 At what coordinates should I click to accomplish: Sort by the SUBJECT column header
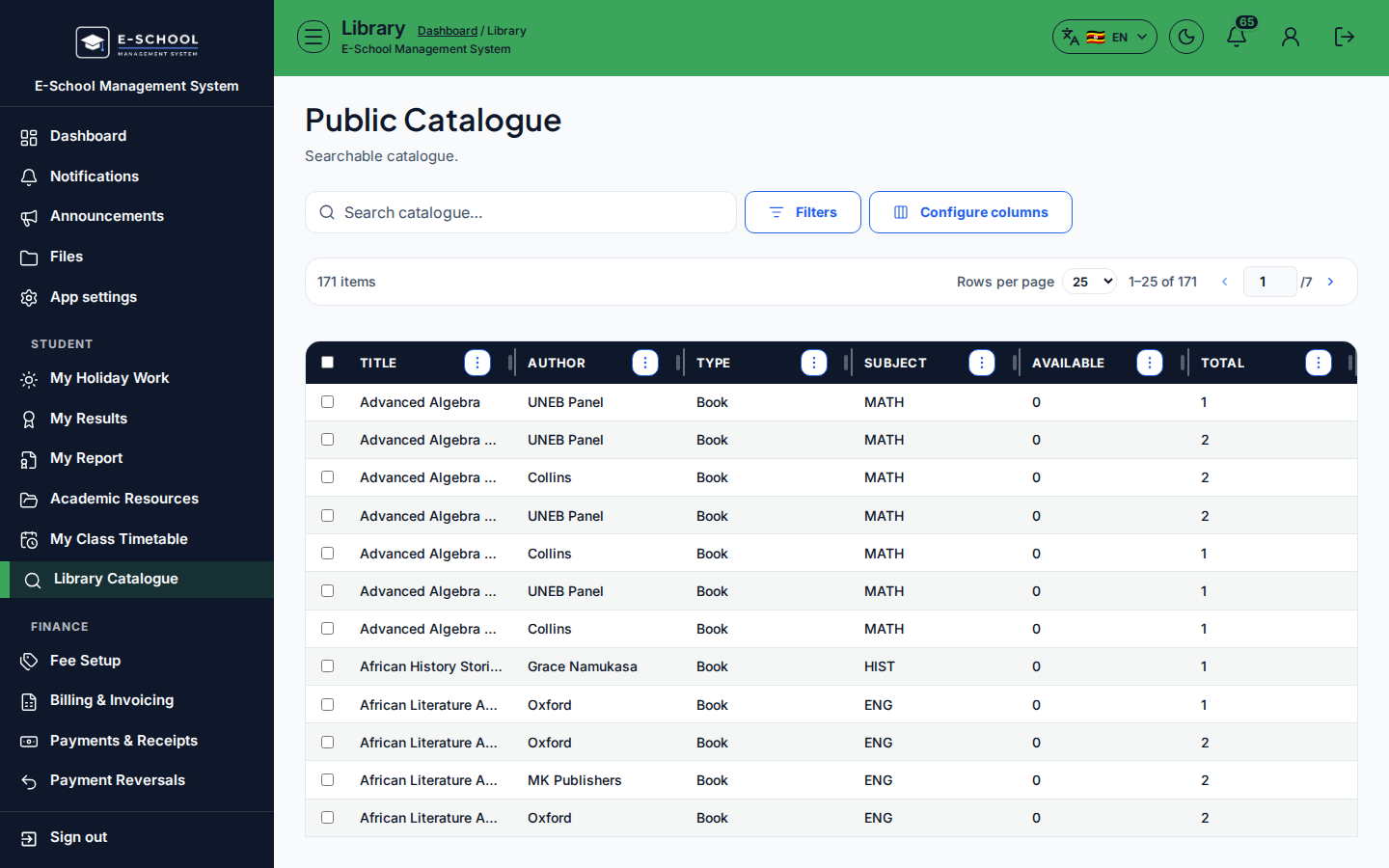tap(895, 364)
